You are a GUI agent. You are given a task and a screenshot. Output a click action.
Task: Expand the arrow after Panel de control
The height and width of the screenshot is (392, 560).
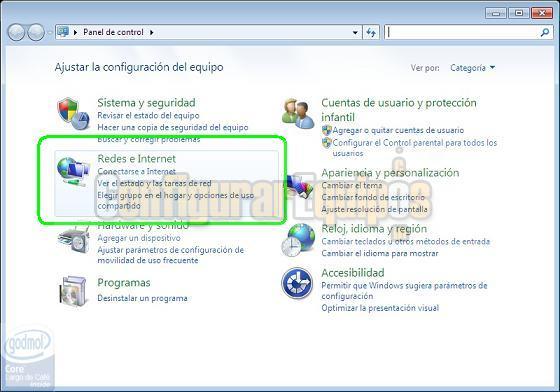(x=152, y=32)
